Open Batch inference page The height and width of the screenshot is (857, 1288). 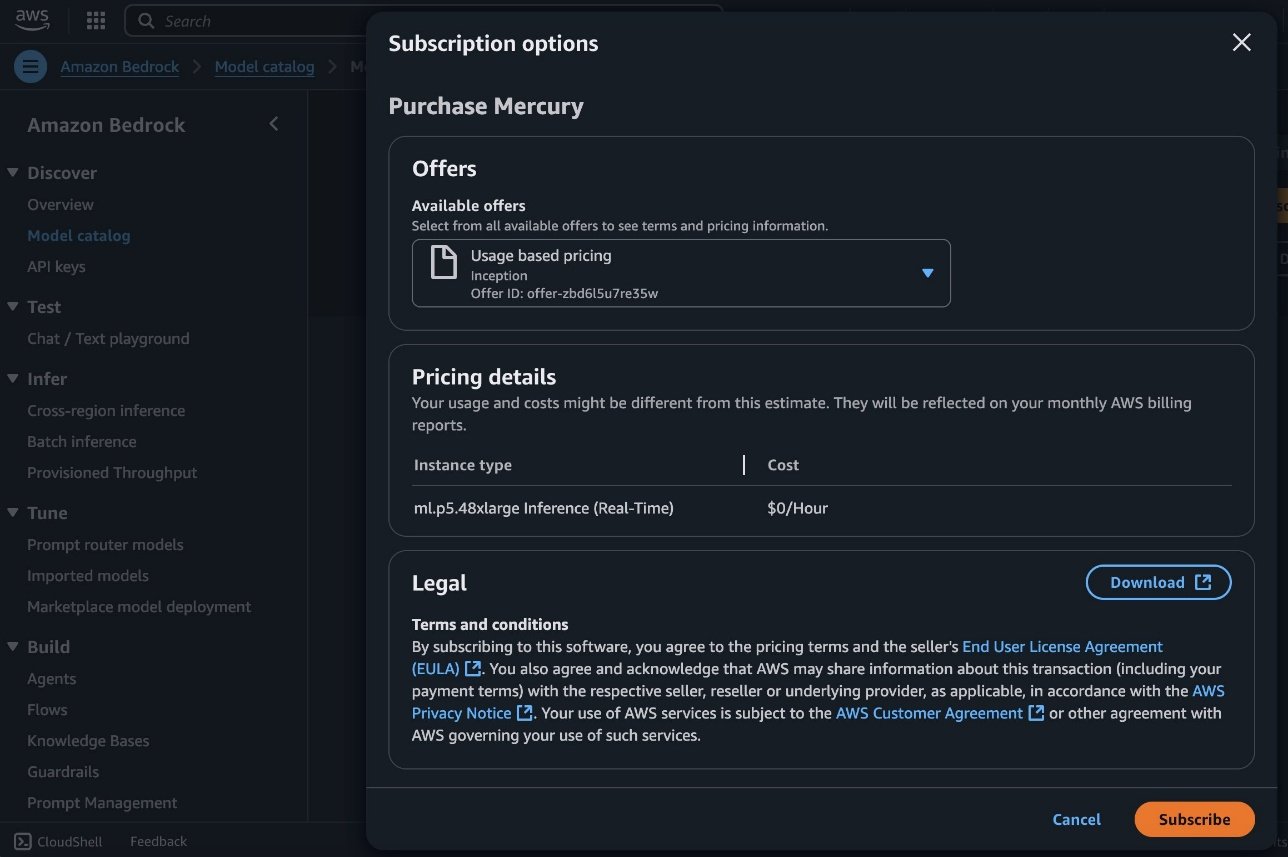(x=82, y=441)
